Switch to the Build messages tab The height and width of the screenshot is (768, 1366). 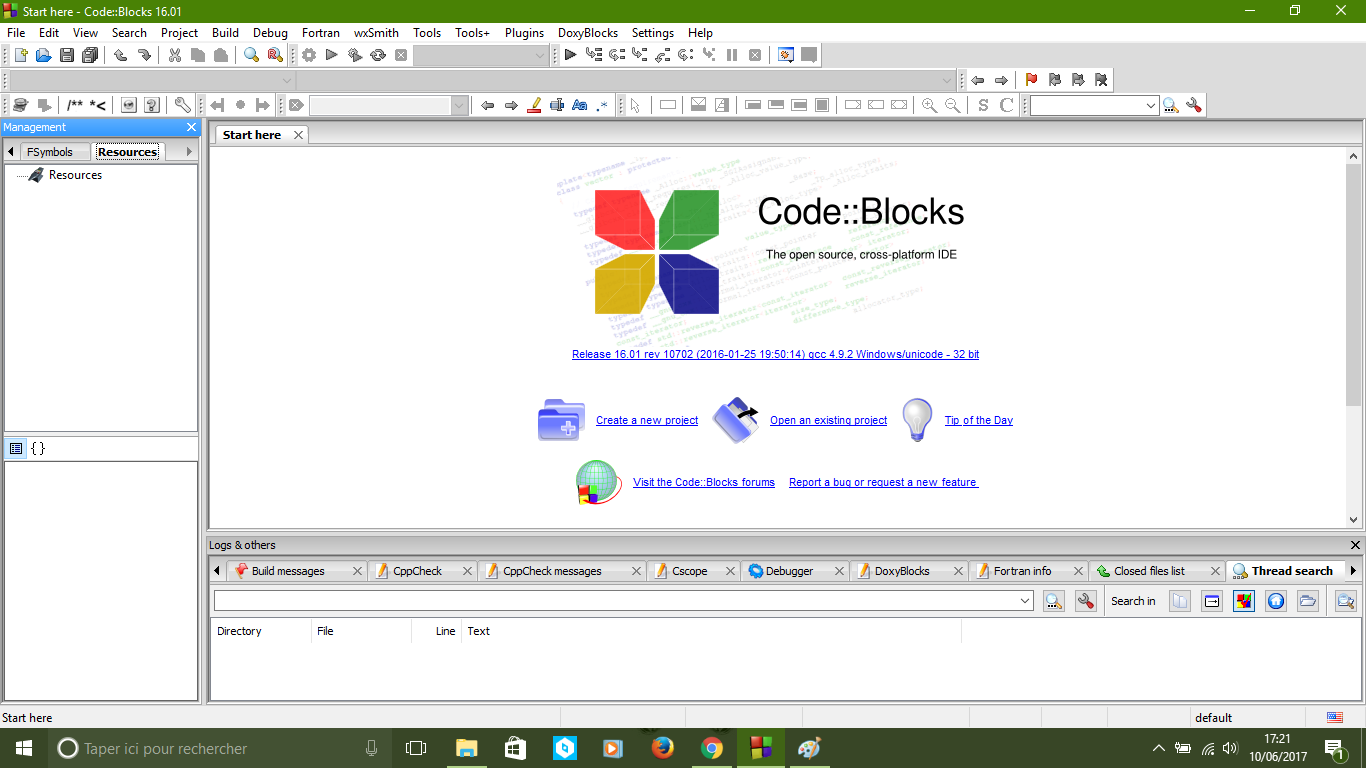point(288,571)
